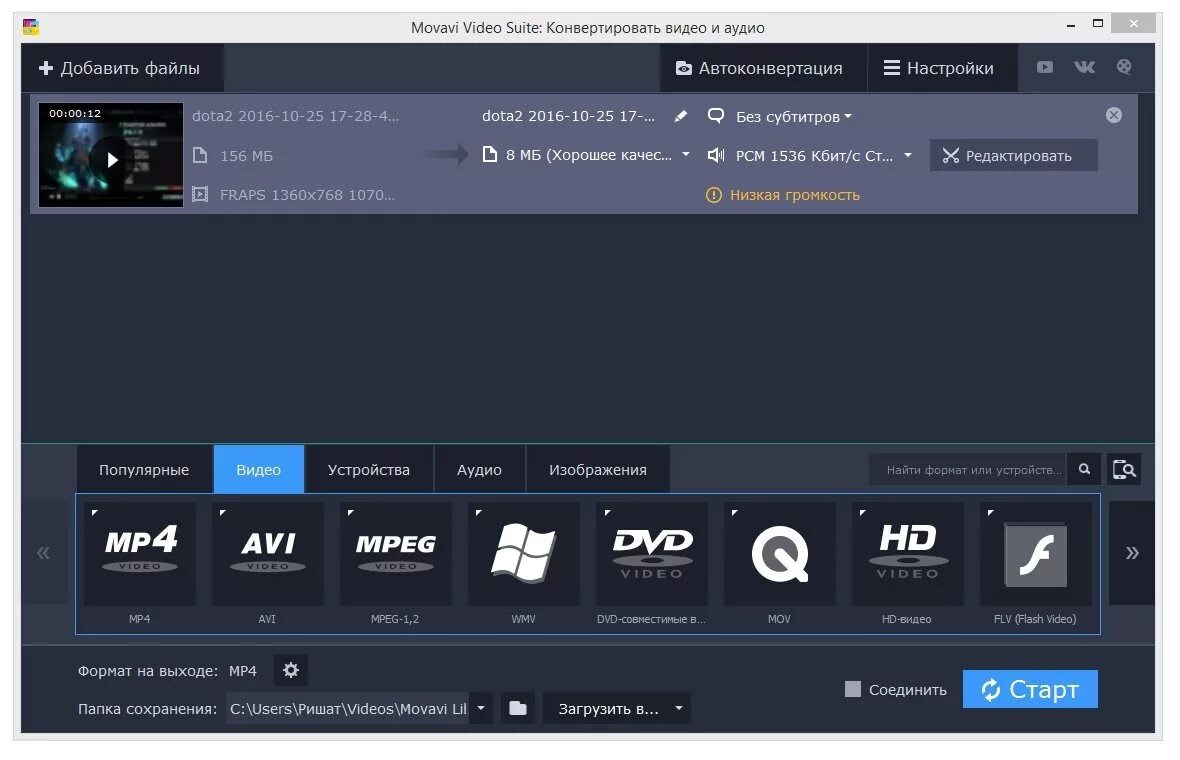Click the FRAPS 1360x768 codec info text
Viewport: 1180px width, 760px height.
pyautogui.click(x=307, y=195)
